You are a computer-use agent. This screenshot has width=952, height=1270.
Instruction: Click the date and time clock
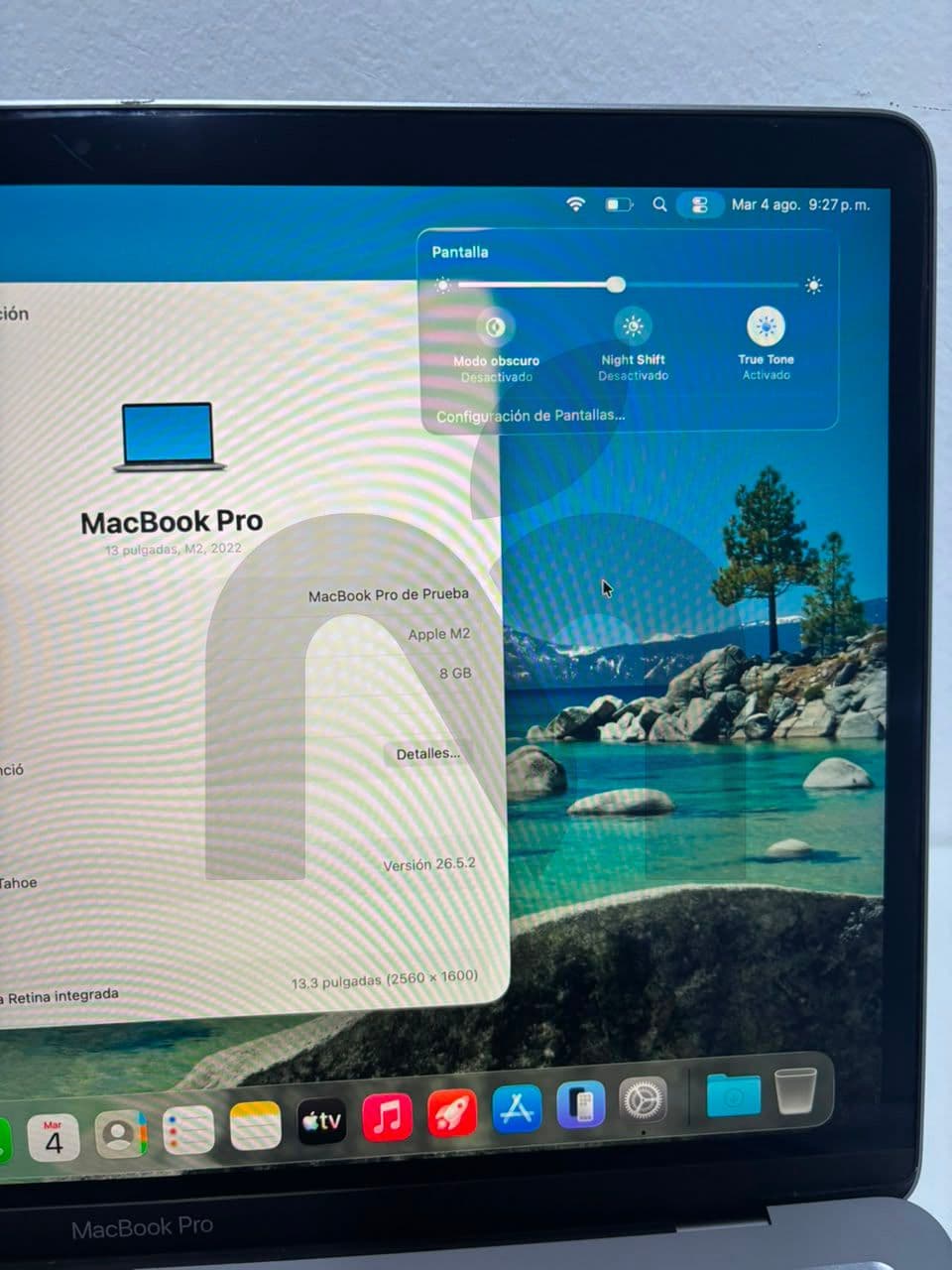(x=800, y=204)
